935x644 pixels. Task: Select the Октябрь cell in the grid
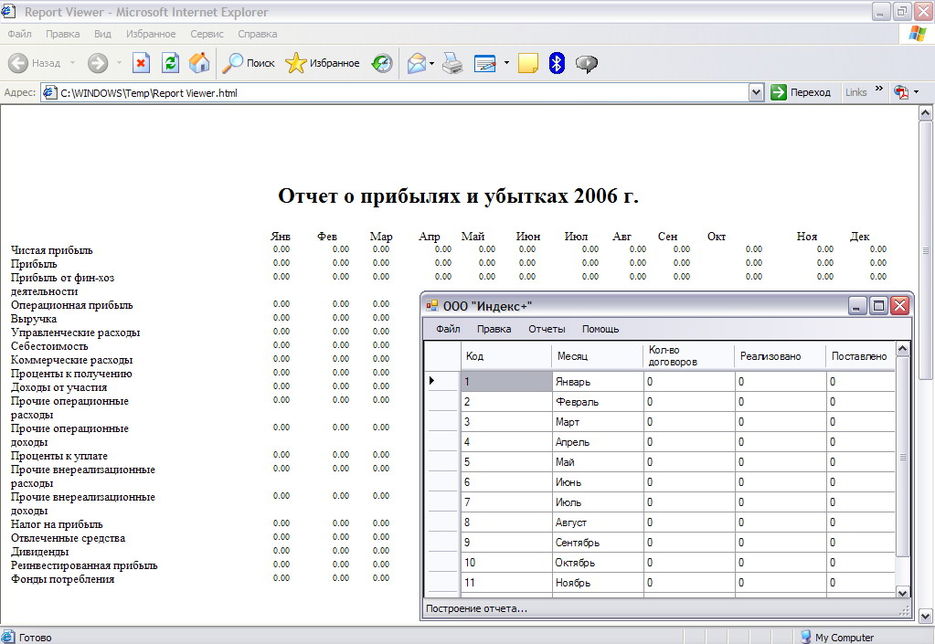[x=598, y=562]
